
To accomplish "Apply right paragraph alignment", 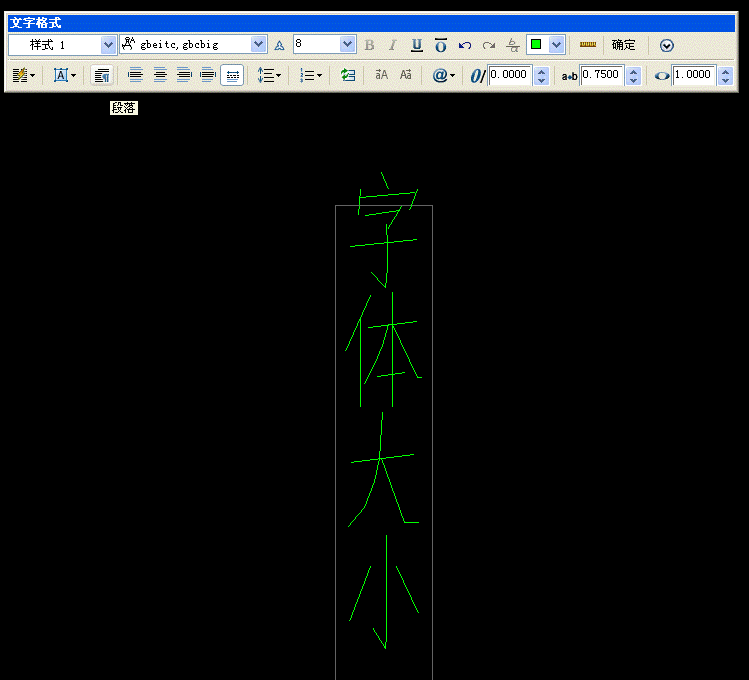I will 184,75.
